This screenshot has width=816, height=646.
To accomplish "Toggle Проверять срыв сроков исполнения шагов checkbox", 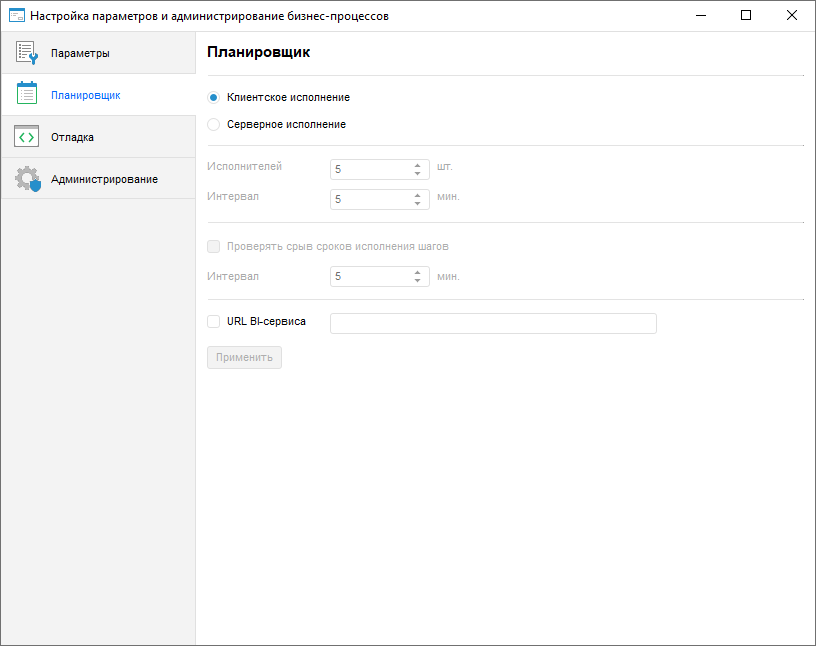I will click(213, 246).
